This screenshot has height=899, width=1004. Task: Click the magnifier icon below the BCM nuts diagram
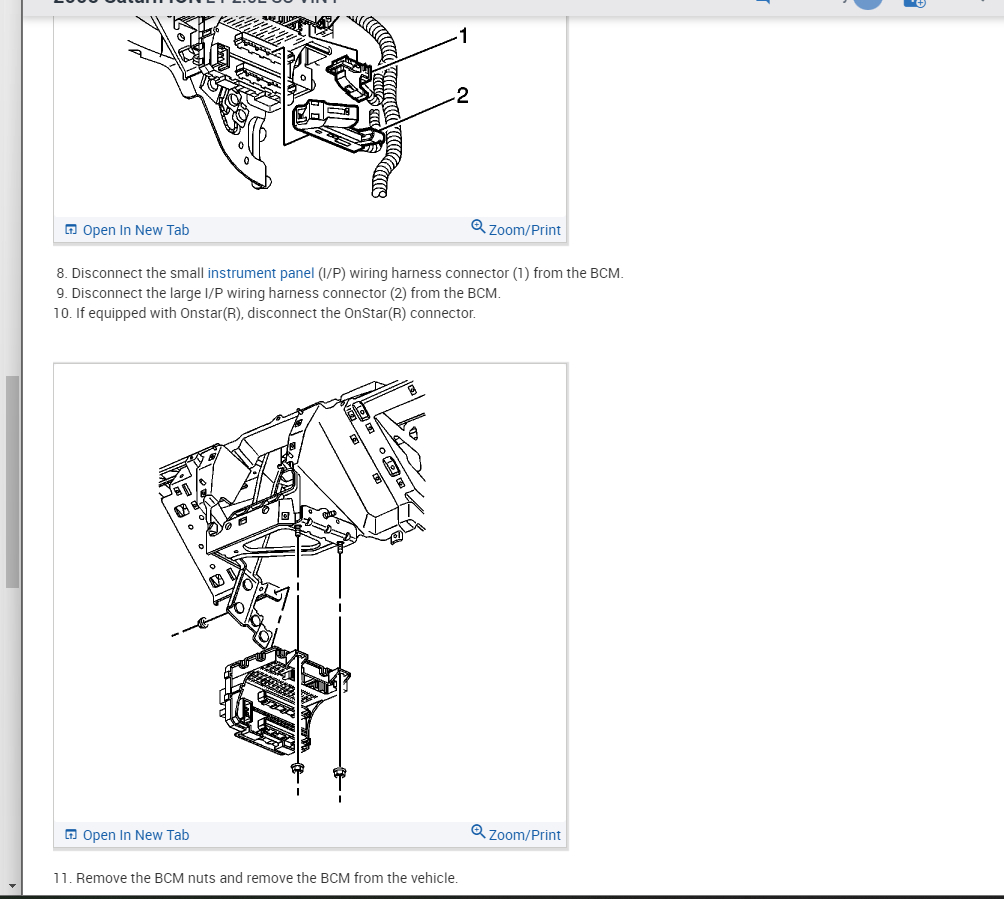pyautogui.click(x=478, y=832)
